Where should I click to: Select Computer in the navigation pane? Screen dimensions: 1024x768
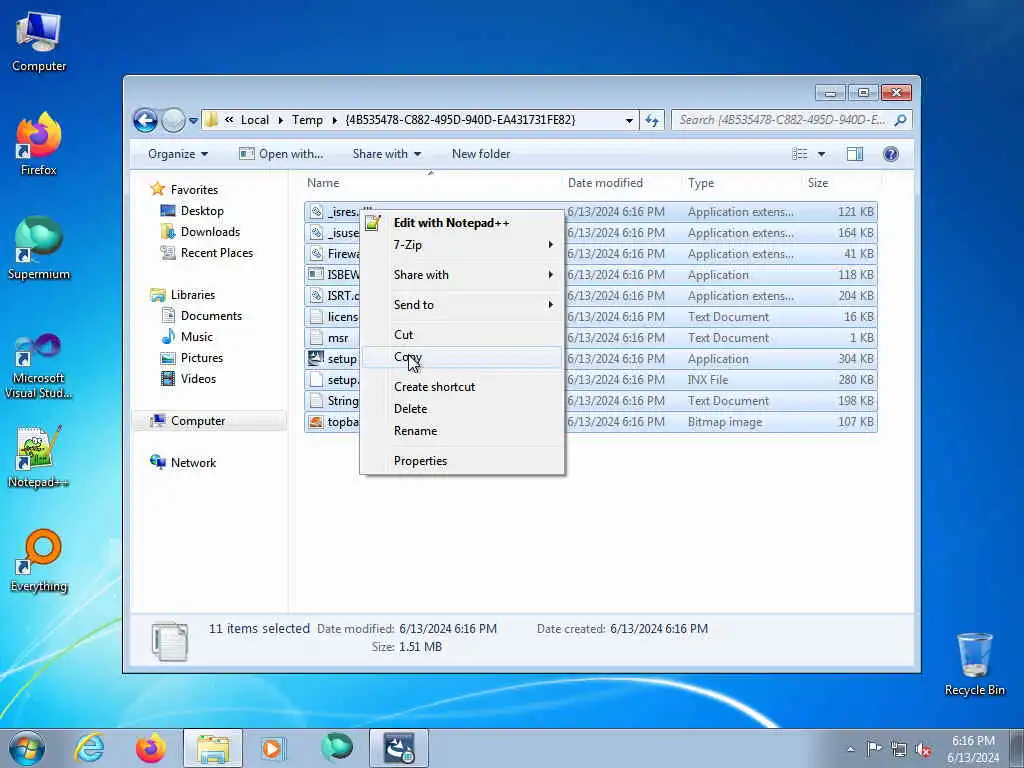209,421
